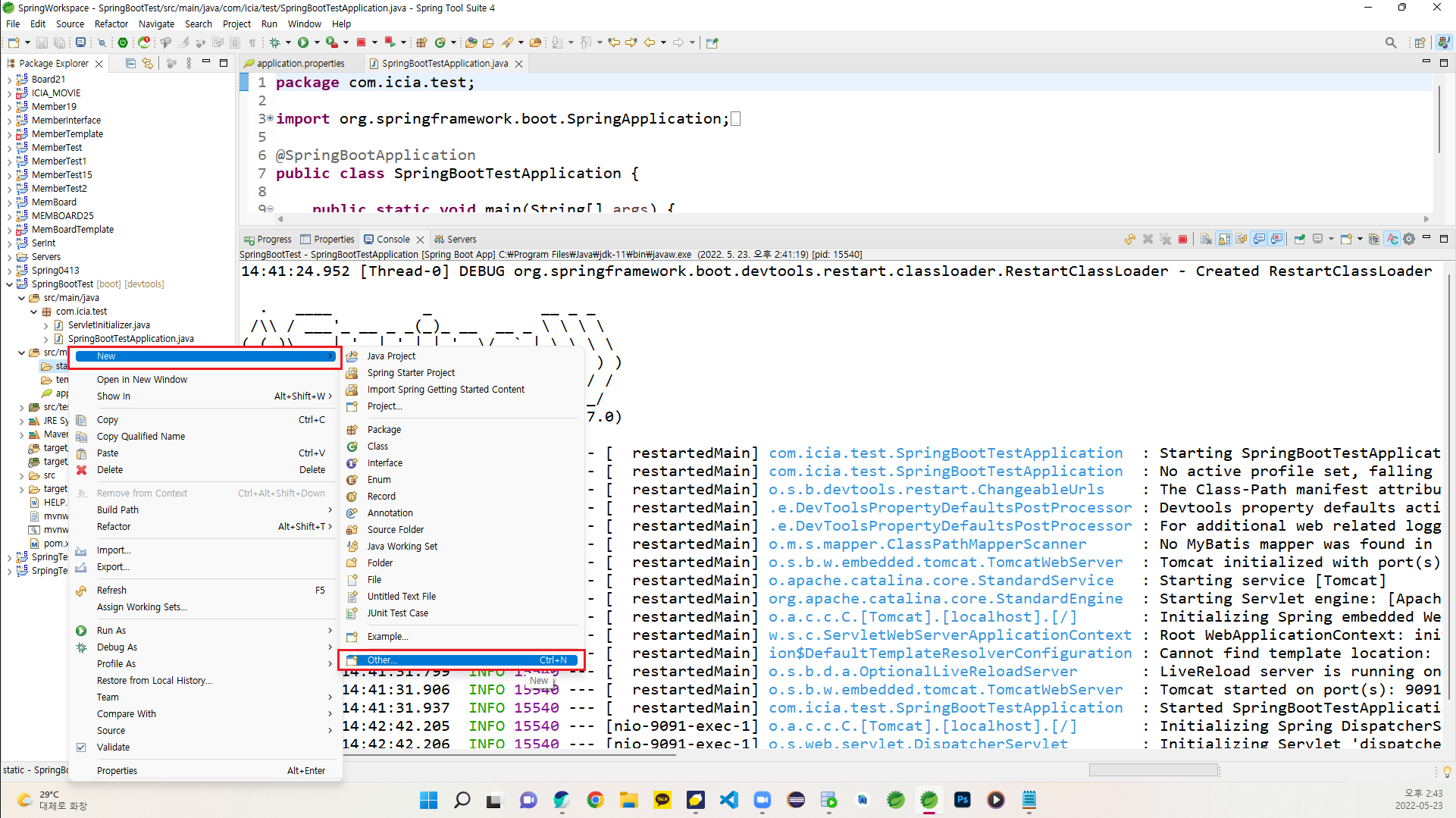Viewport: 1456px width, 818px height.
Task: Collapse the SpringBootTest project node
Action: point(9,284)
